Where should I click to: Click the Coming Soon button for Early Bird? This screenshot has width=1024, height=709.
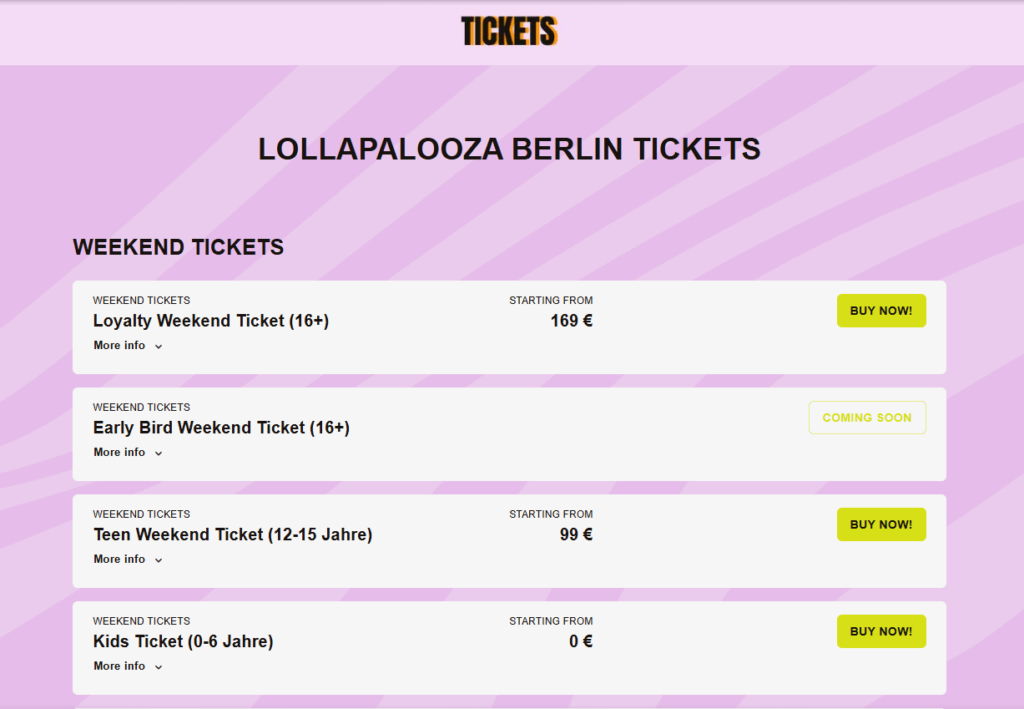coord(867,418)
